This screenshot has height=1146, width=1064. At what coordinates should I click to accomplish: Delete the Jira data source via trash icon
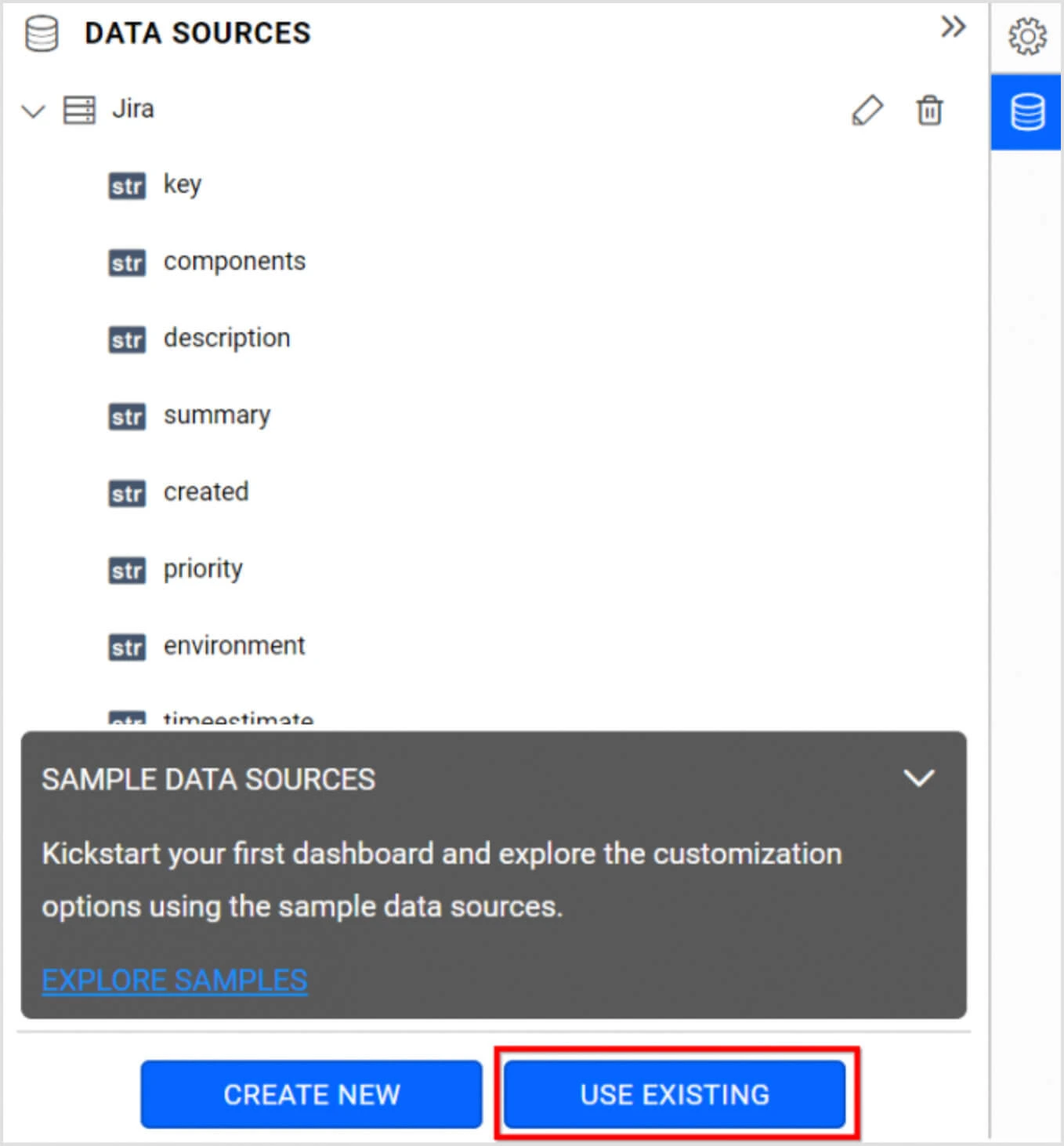929,111
